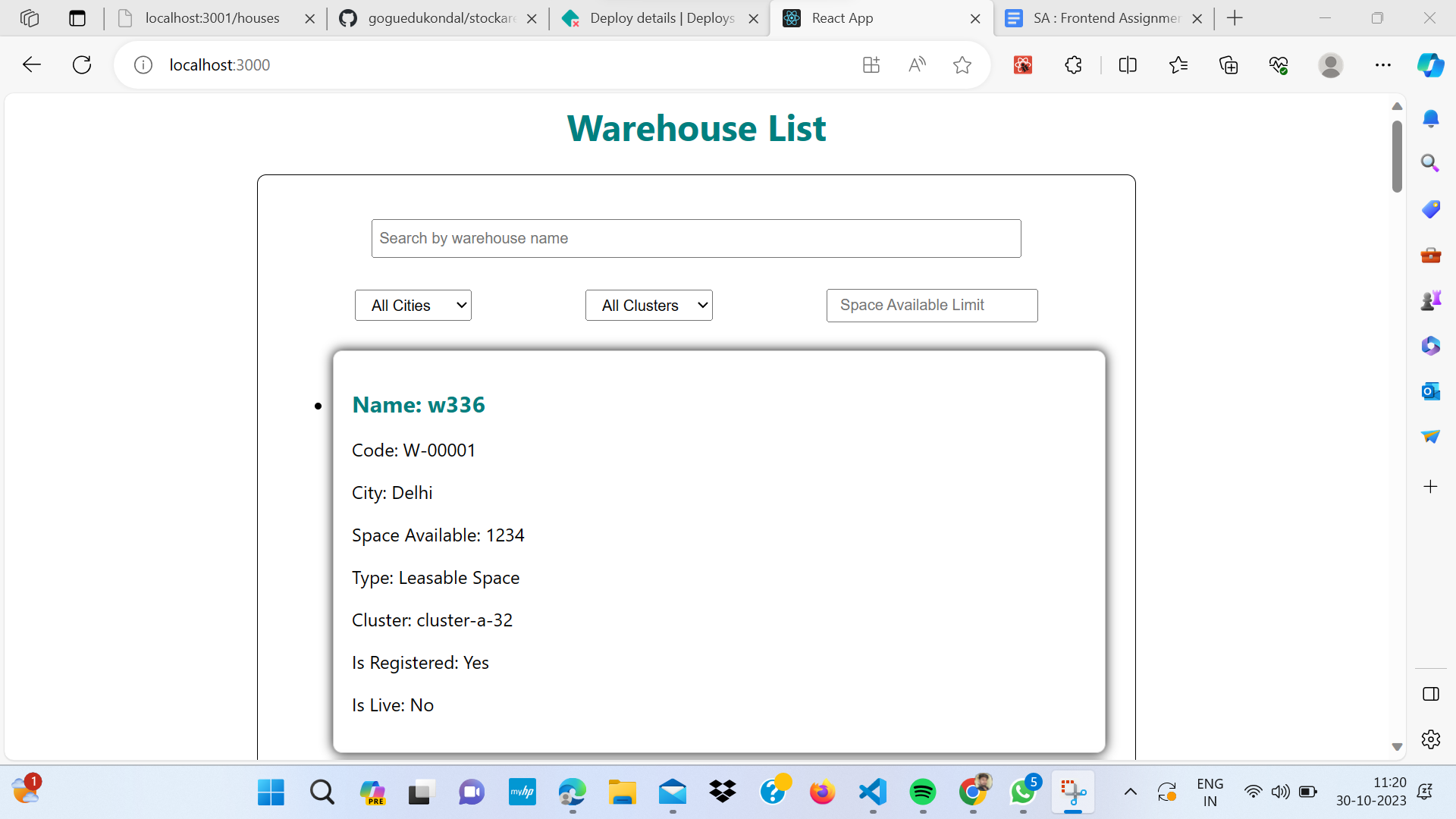The width and height of the screenshot is (1456, 819).
Task: Click the star to favorite this page
Action: point(962,65)
